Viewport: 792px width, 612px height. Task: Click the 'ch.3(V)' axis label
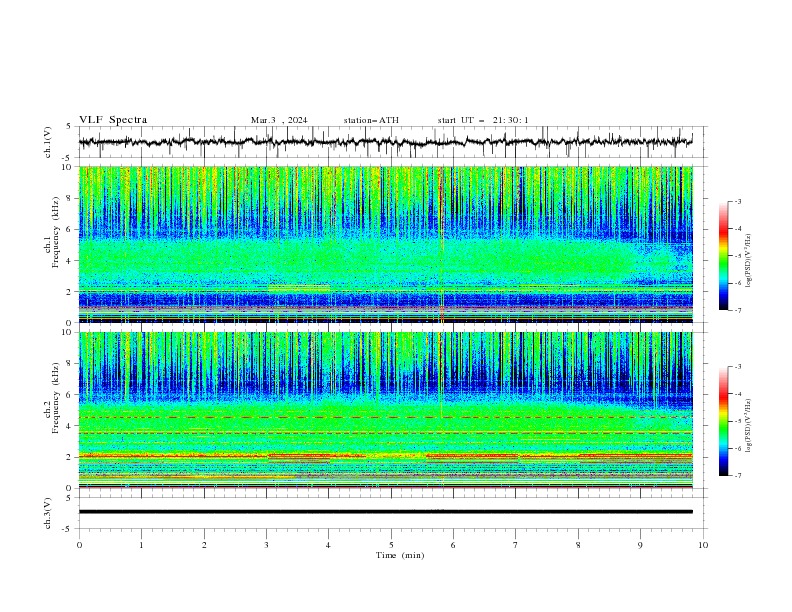(48, 513)
